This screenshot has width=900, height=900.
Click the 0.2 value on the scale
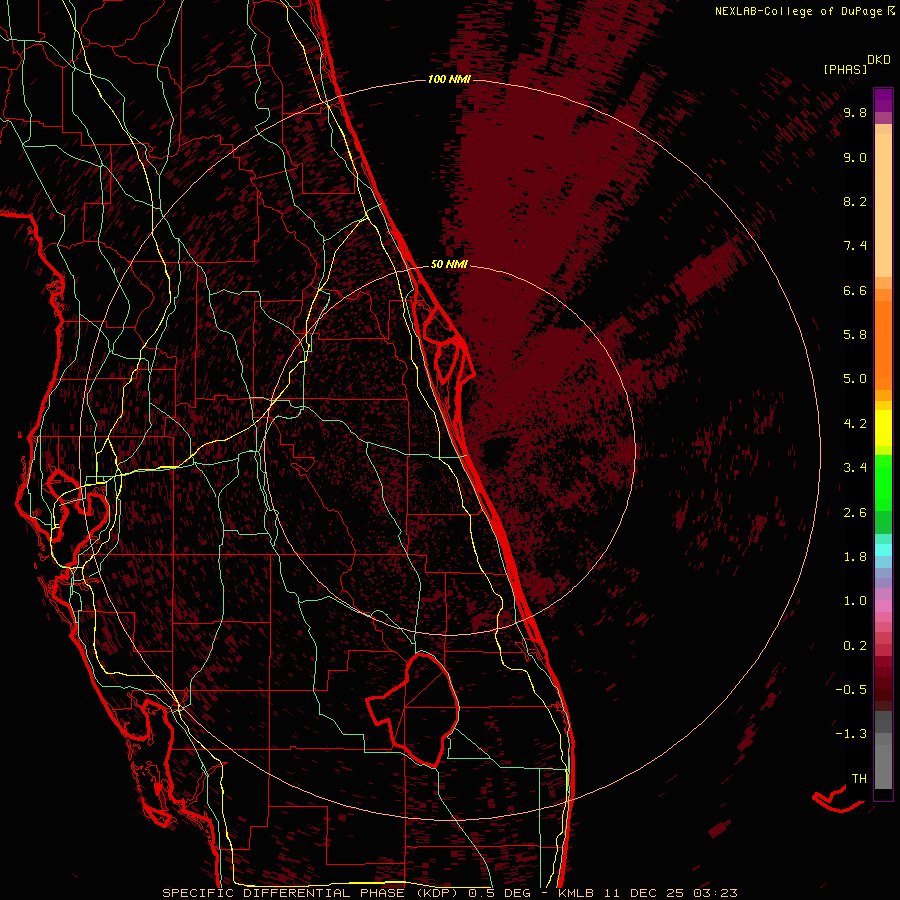[855, 646]
